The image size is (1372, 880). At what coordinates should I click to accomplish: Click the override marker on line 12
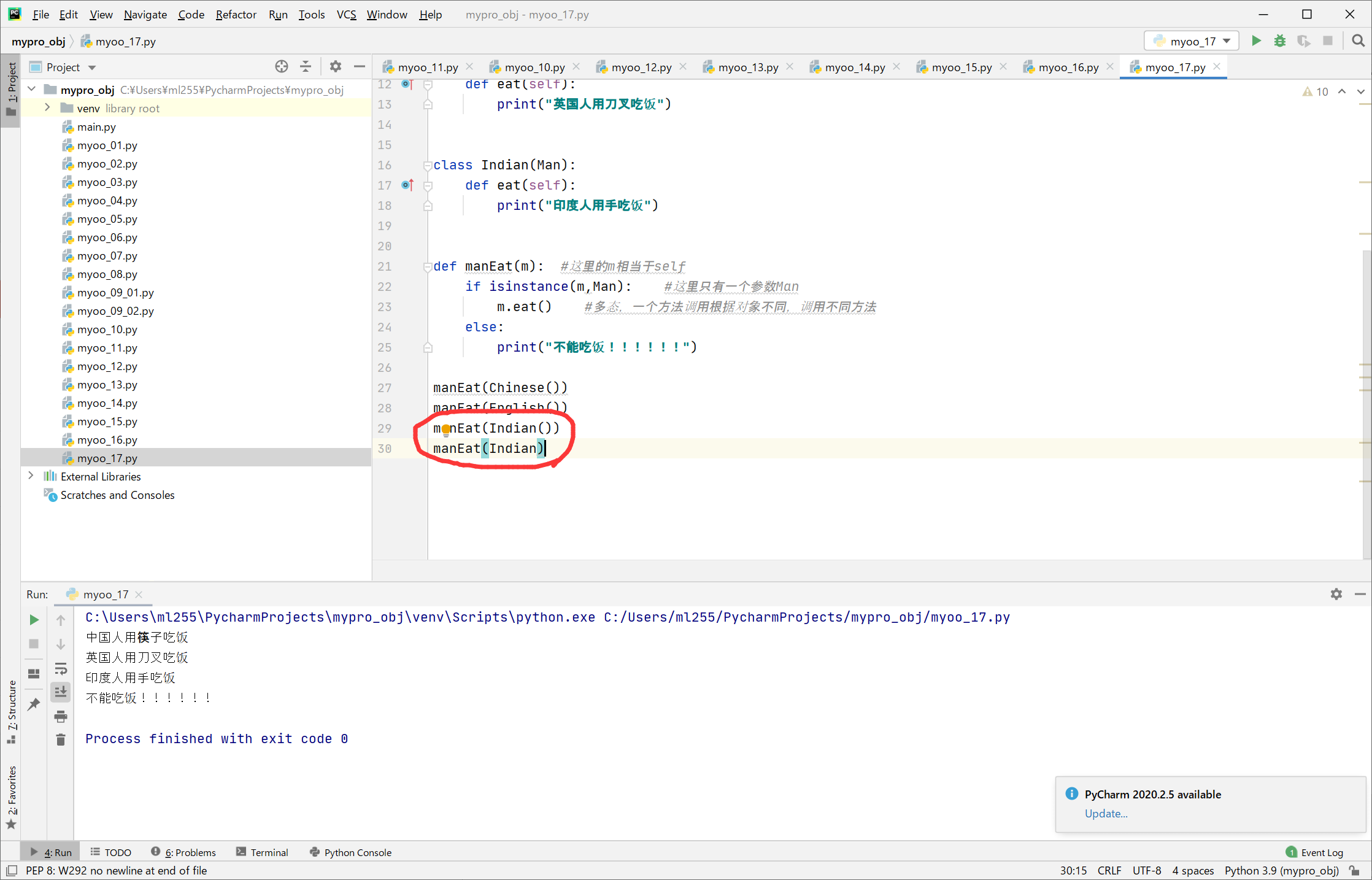pyautogui.click(x=407, y=84)
